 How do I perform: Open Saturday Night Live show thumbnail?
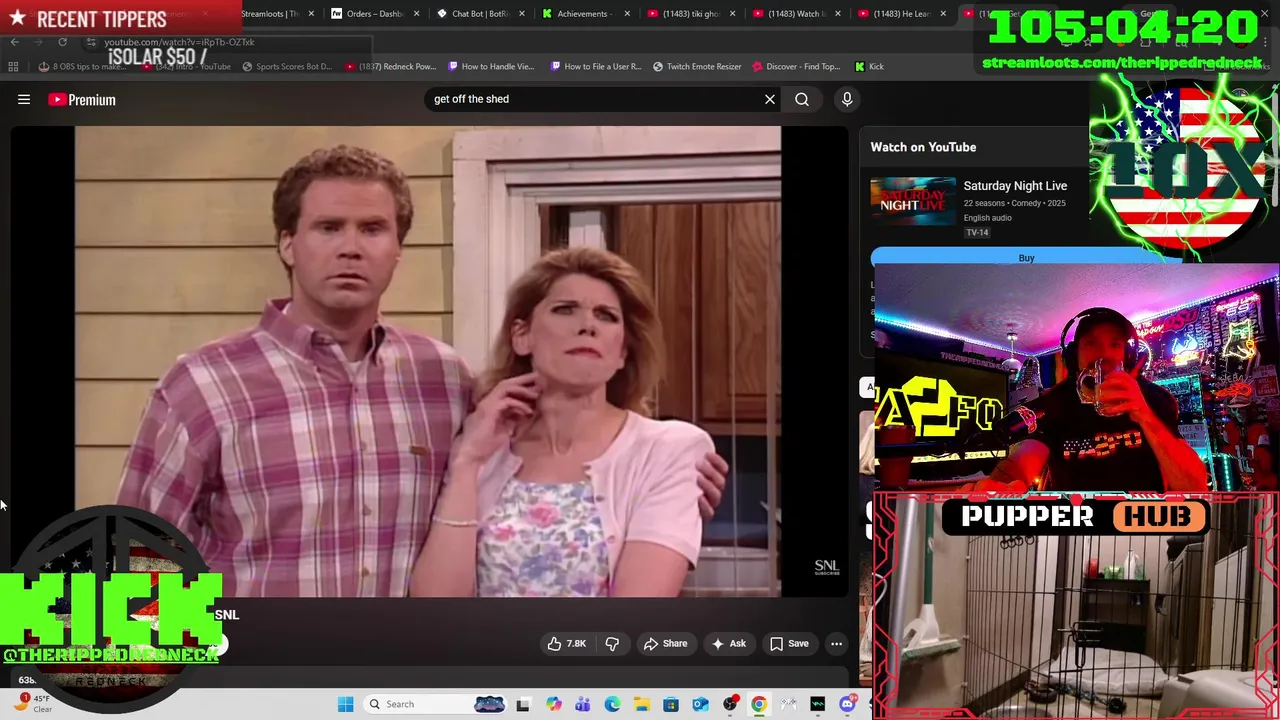click(913, 202)
